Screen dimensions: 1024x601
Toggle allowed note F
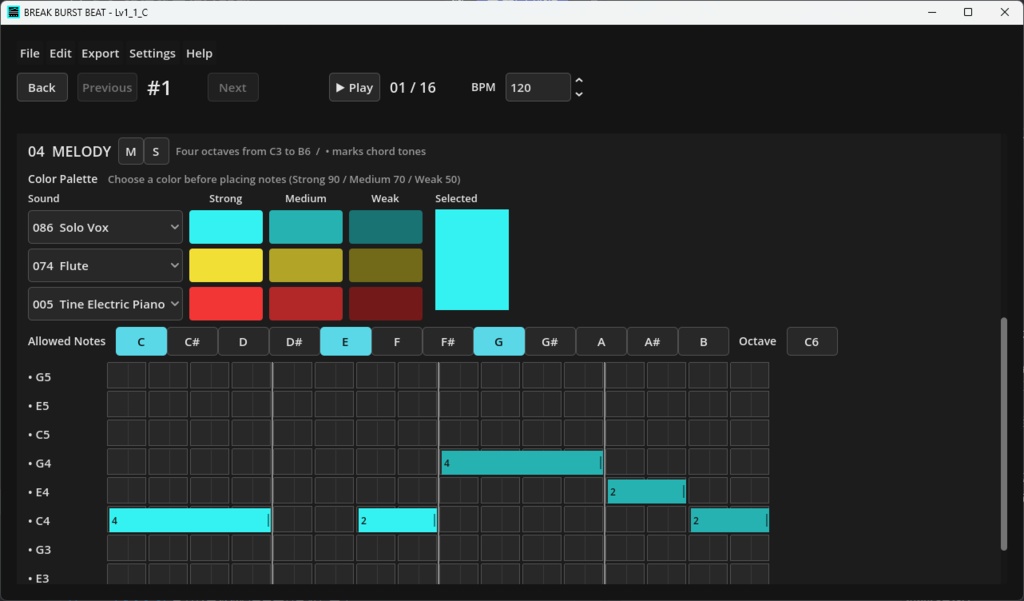click(396, 342)
